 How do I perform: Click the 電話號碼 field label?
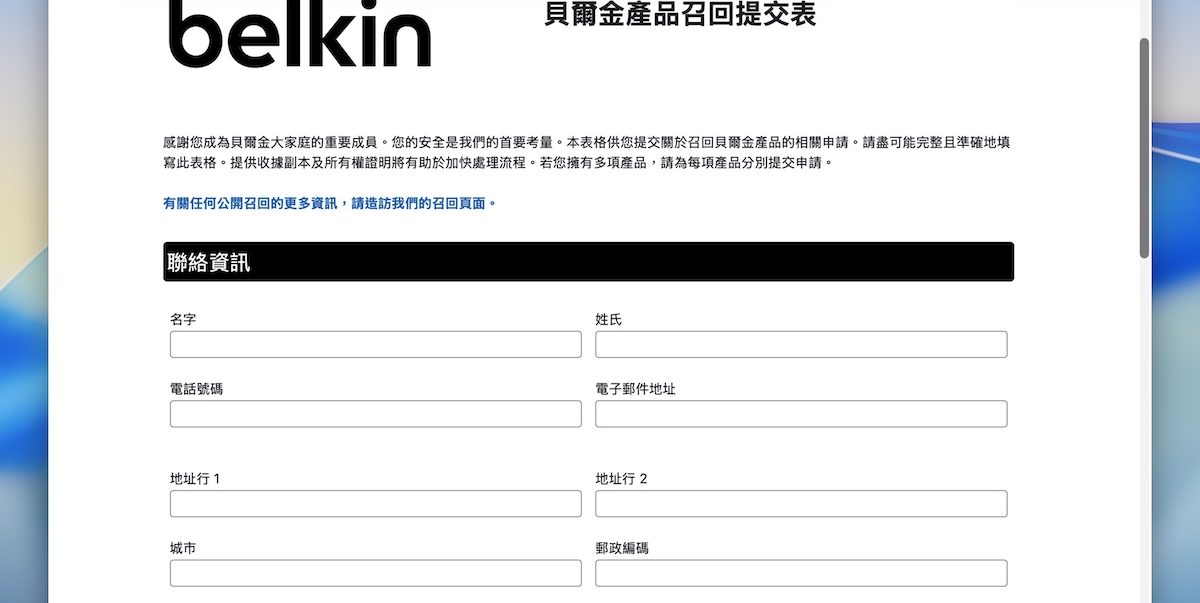(x=196, y=389)
